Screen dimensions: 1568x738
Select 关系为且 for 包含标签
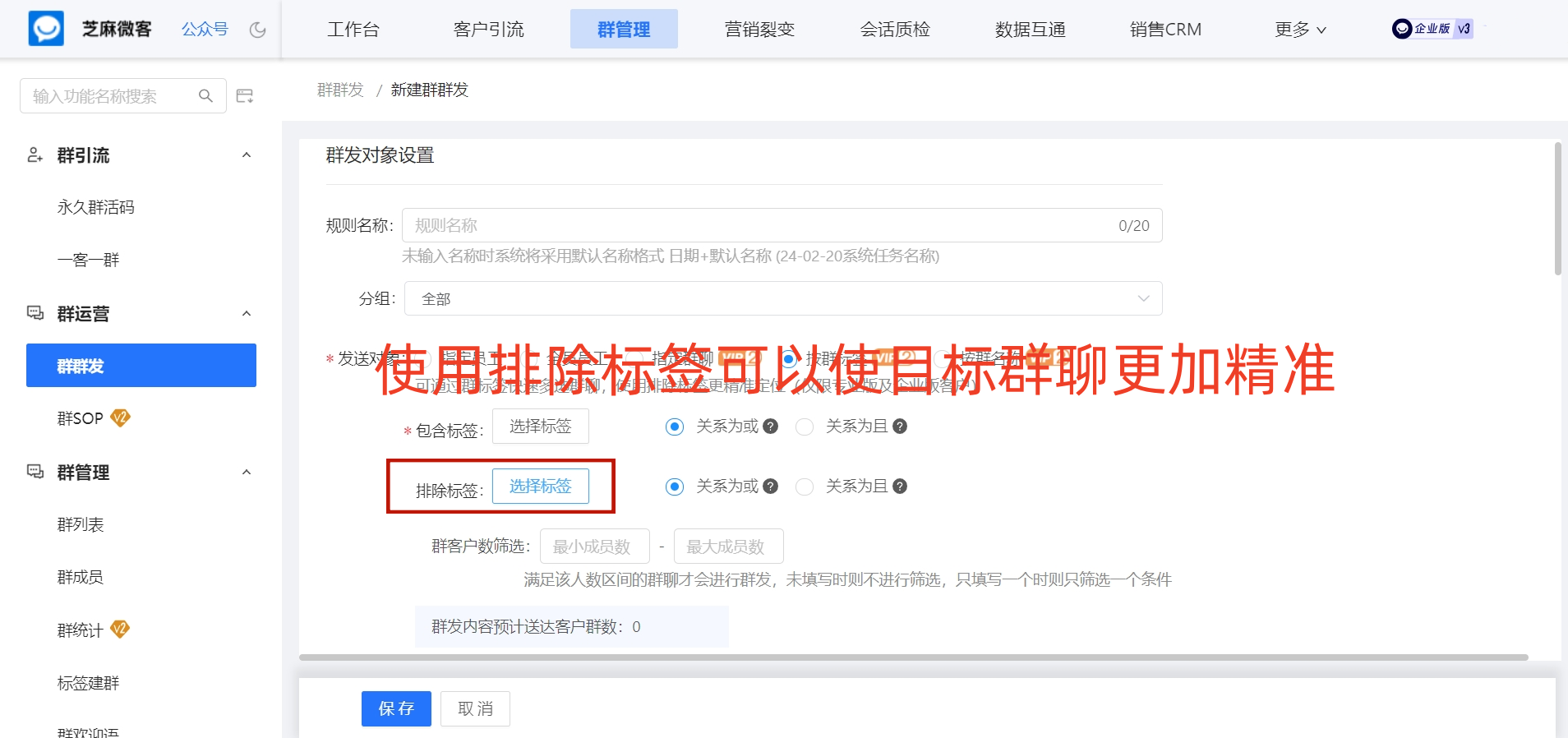(x=805, y=427)
